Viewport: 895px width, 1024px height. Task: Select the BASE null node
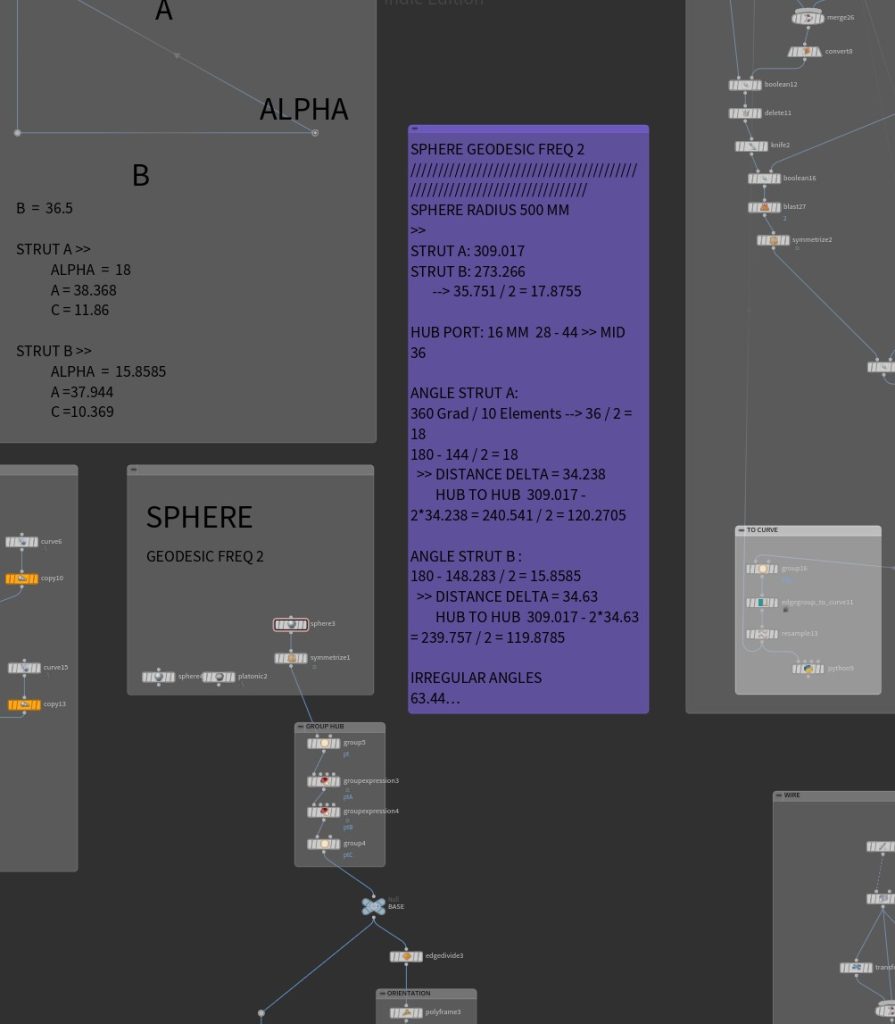(373, 906)
